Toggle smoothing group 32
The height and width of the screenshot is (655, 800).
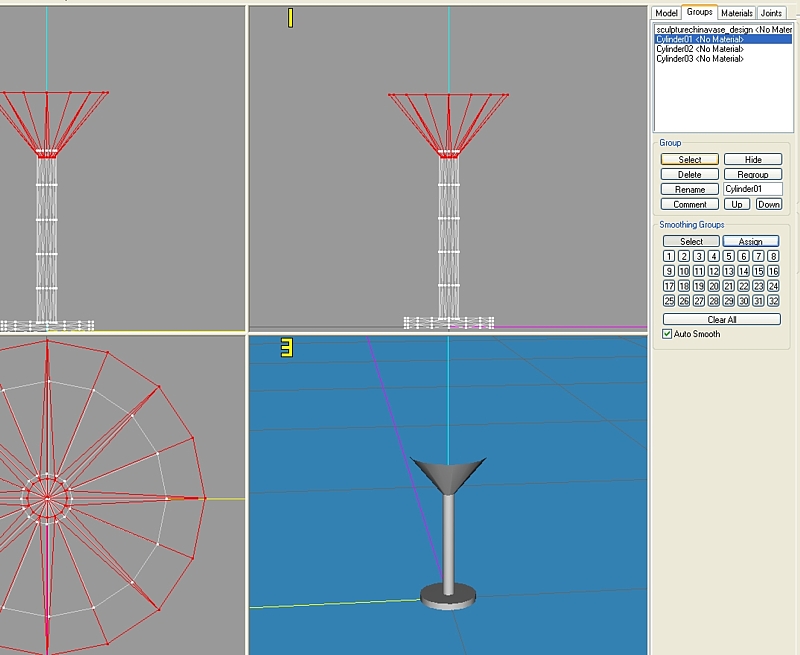click(773, 301)
